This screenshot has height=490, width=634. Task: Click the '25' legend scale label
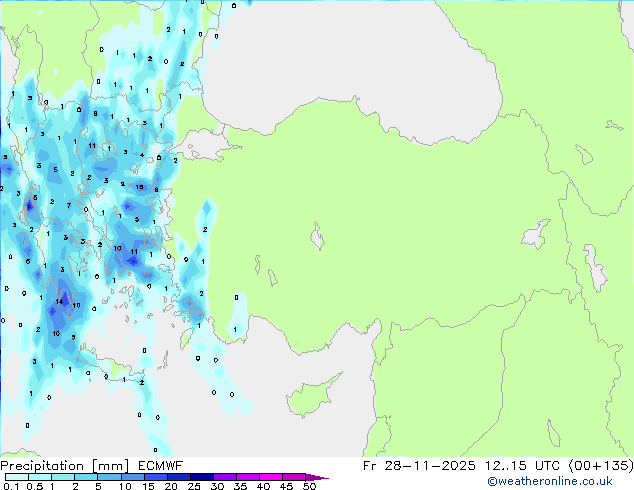[x=194, y=486]
